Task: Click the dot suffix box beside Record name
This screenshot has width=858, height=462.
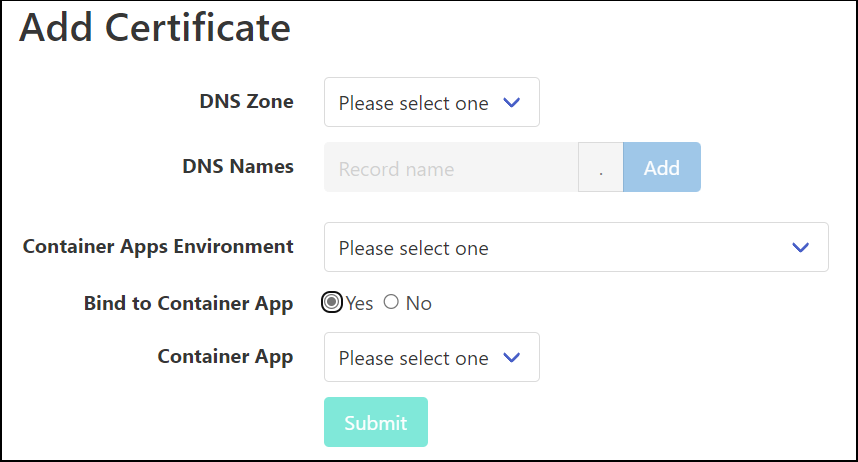Action: coord(601,168)
